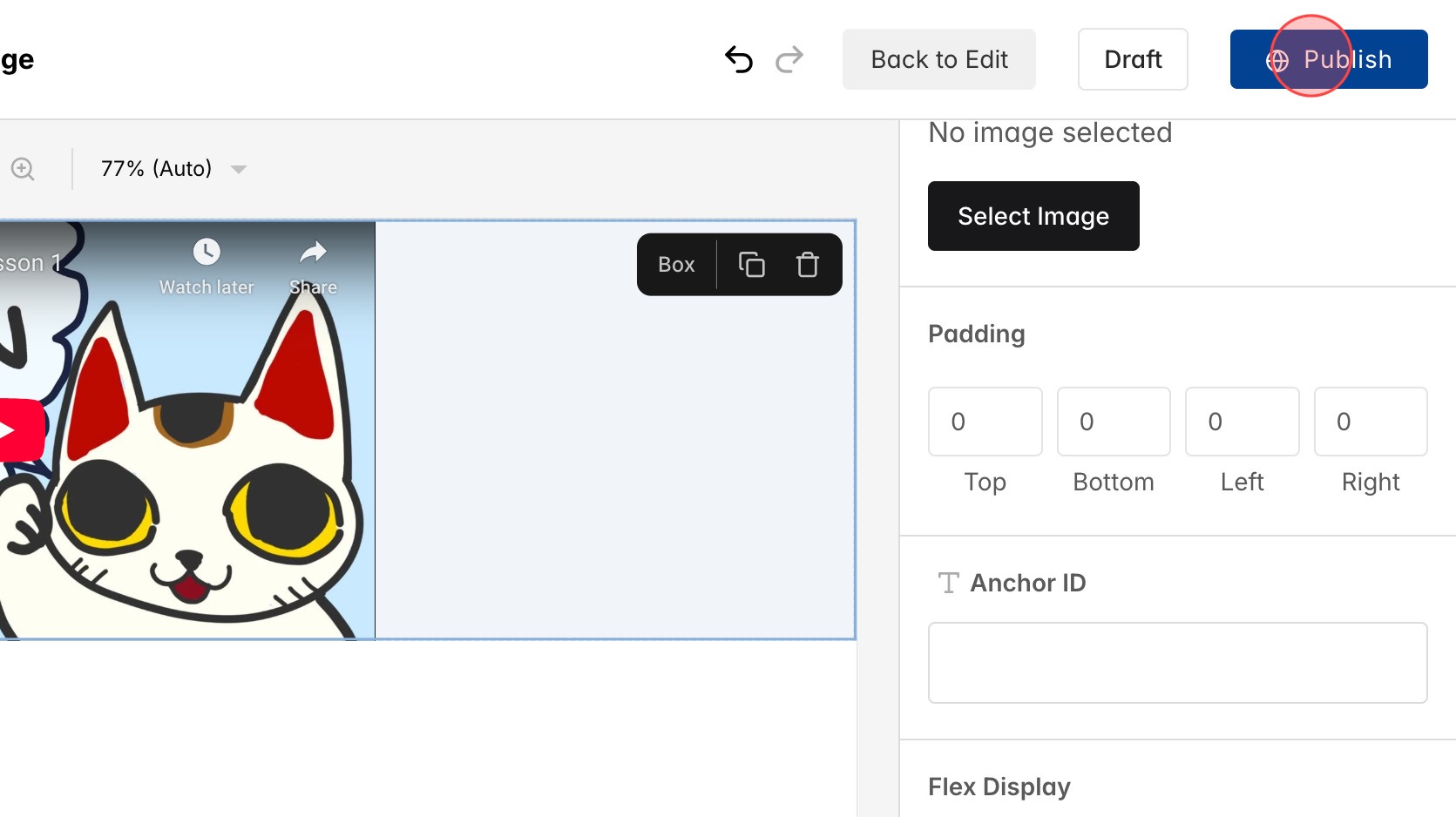Click inside the Anchor ID text box

point(1177,663)
